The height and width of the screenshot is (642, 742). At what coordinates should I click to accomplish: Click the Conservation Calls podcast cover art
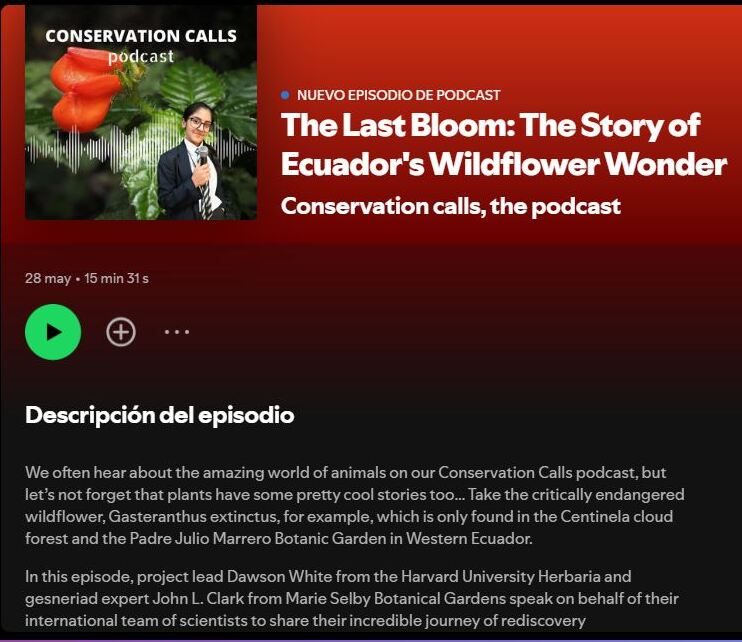point(141,112)
